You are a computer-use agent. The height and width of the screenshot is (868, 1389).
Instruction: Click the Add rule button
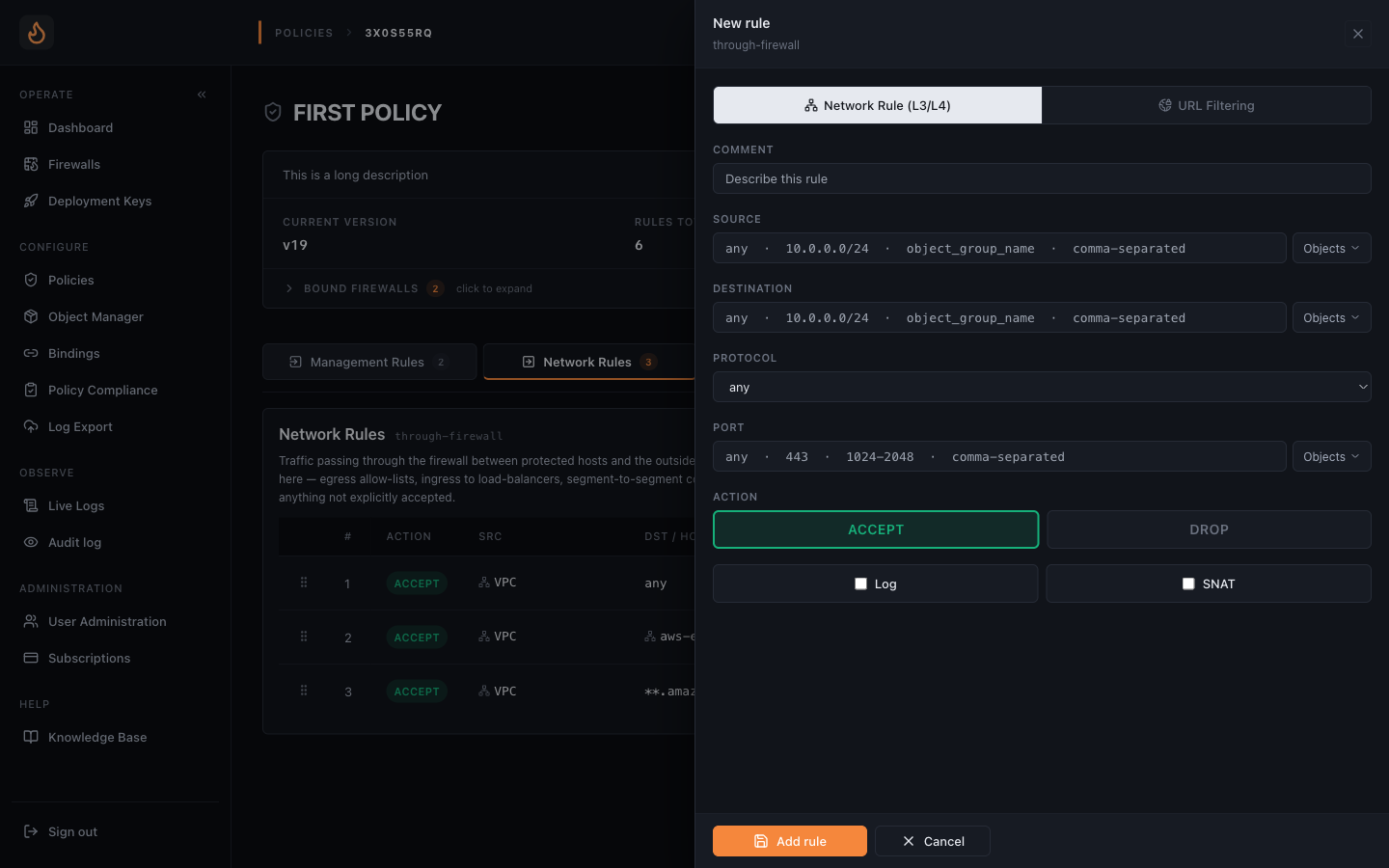click(790, 841)
